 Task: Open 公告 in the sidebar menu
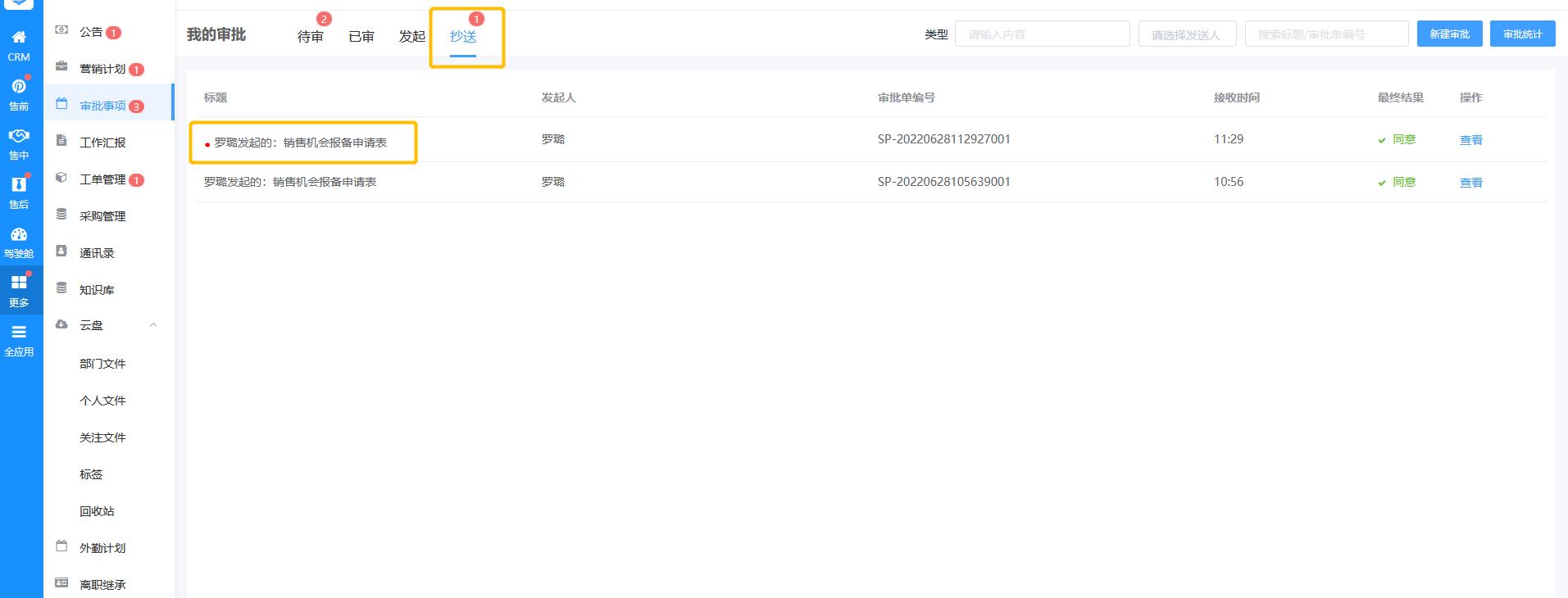pyautogui.click(x=91, y=32)
